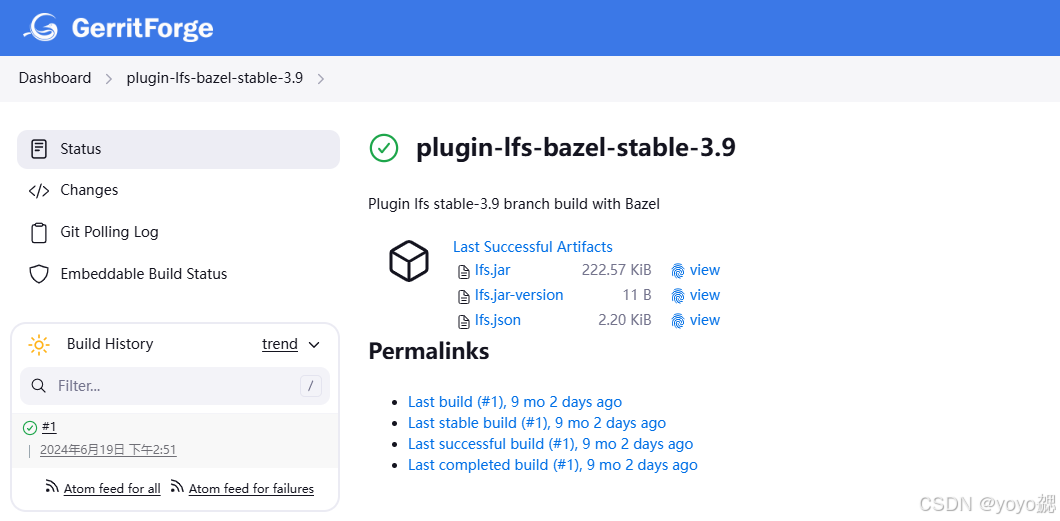Click the Permalinks heading
The height and width of the screenshot is (521, 1060).
point(429,351)
